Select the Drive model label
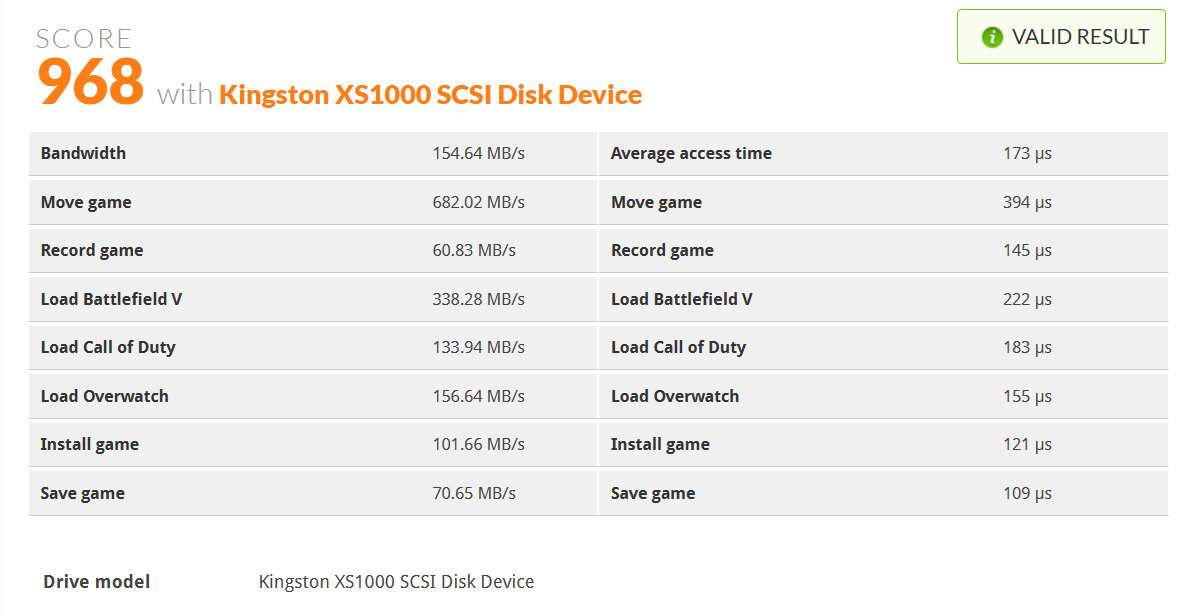This screenshot has width=1184, height=616. 97,582
